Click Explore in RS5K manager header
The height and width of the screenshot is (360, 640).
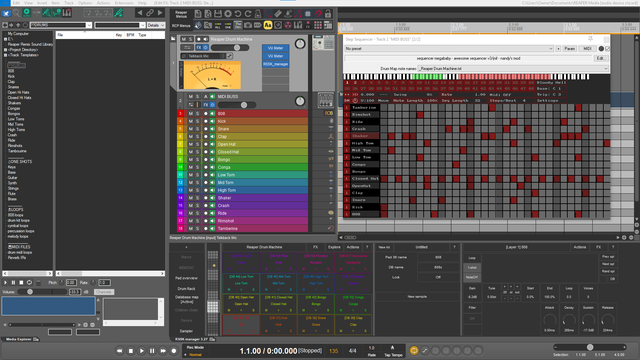tap(334, 247)
